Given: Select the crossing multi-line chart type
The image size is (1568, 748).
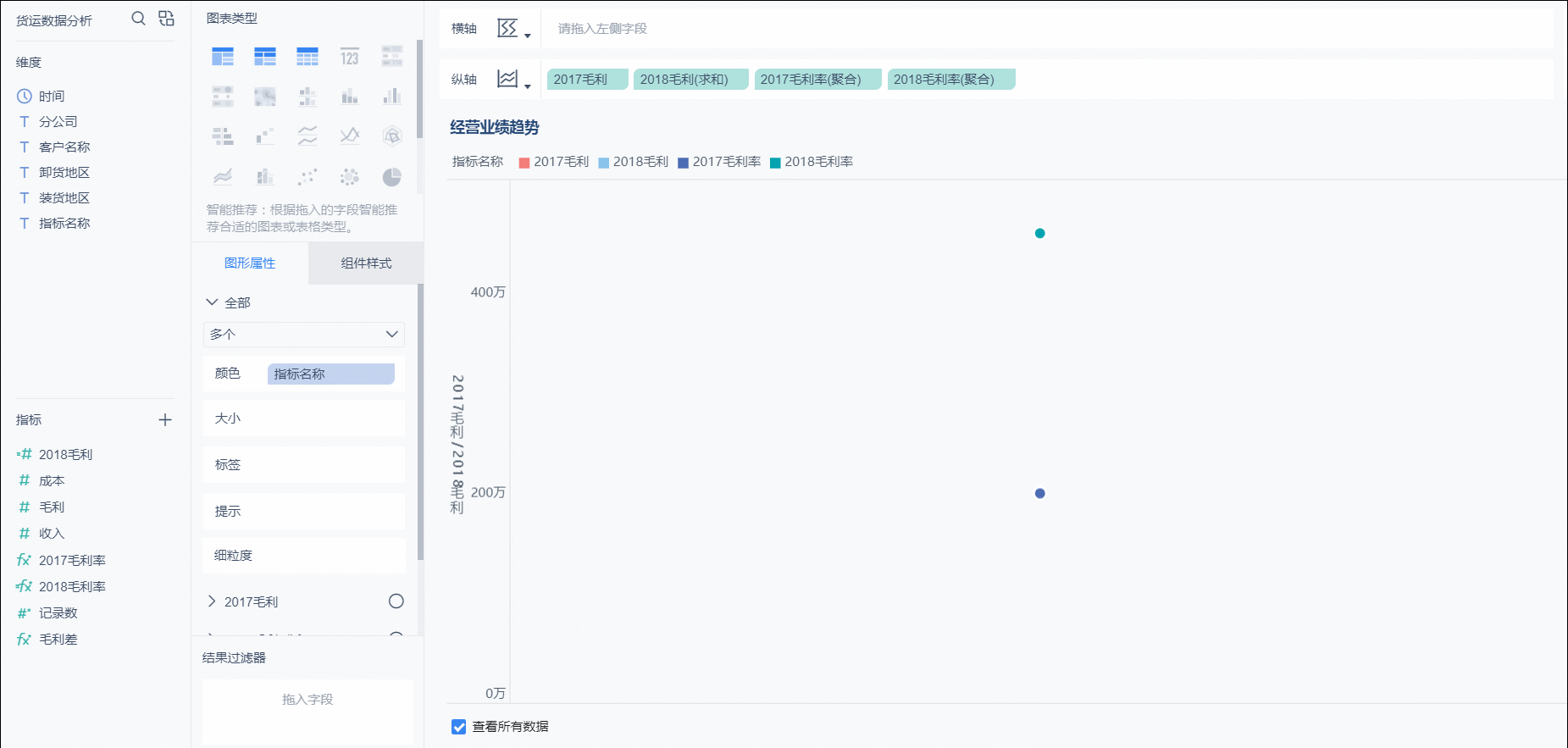Looking at the screenshot, I should [350, 136].
